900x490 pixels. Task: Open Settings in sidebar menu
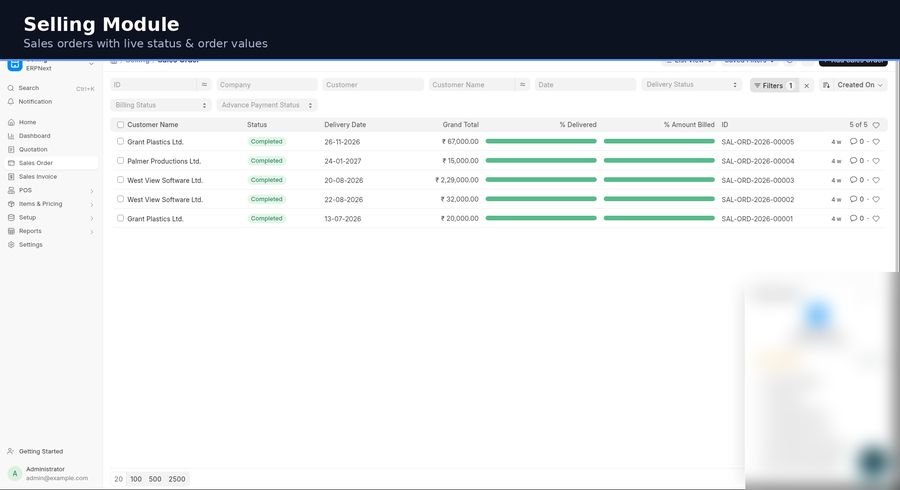tap(51, 244)
